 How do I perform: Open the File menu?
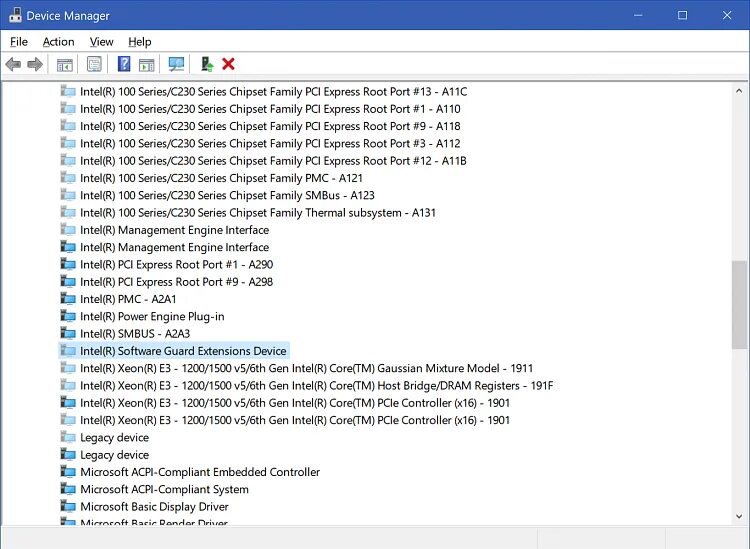19,42
